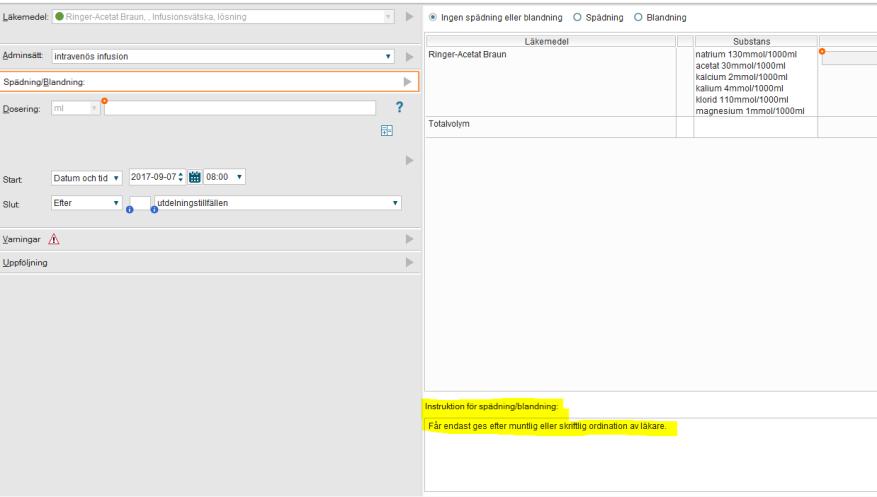The width and height of the screenshot is (877, 497).
Task: Click the Slut count input field
Action: click(x=140, y=203)
